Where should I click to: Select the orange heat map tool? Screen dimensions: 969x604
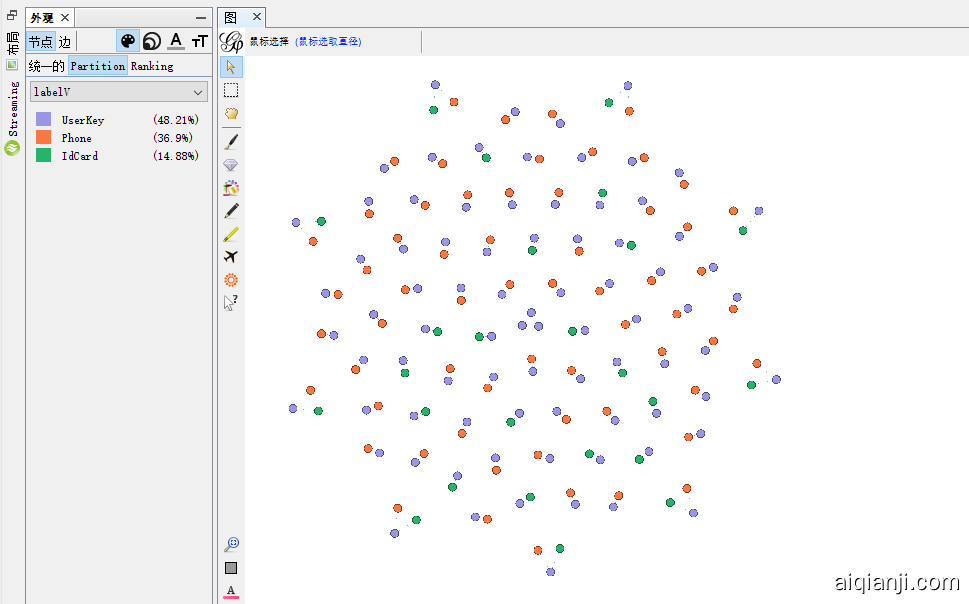point(231,280)
